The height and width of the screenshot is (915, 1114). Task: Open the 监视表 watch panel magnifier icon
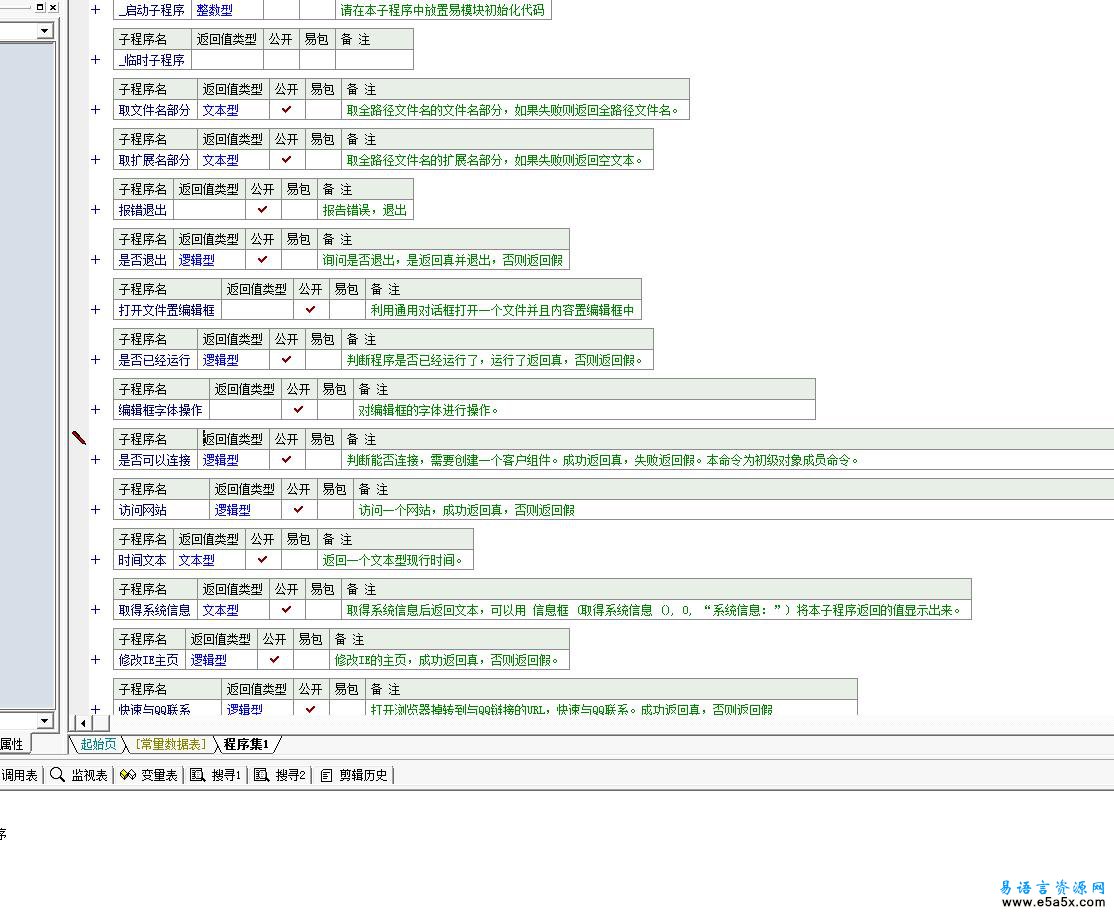58,775
